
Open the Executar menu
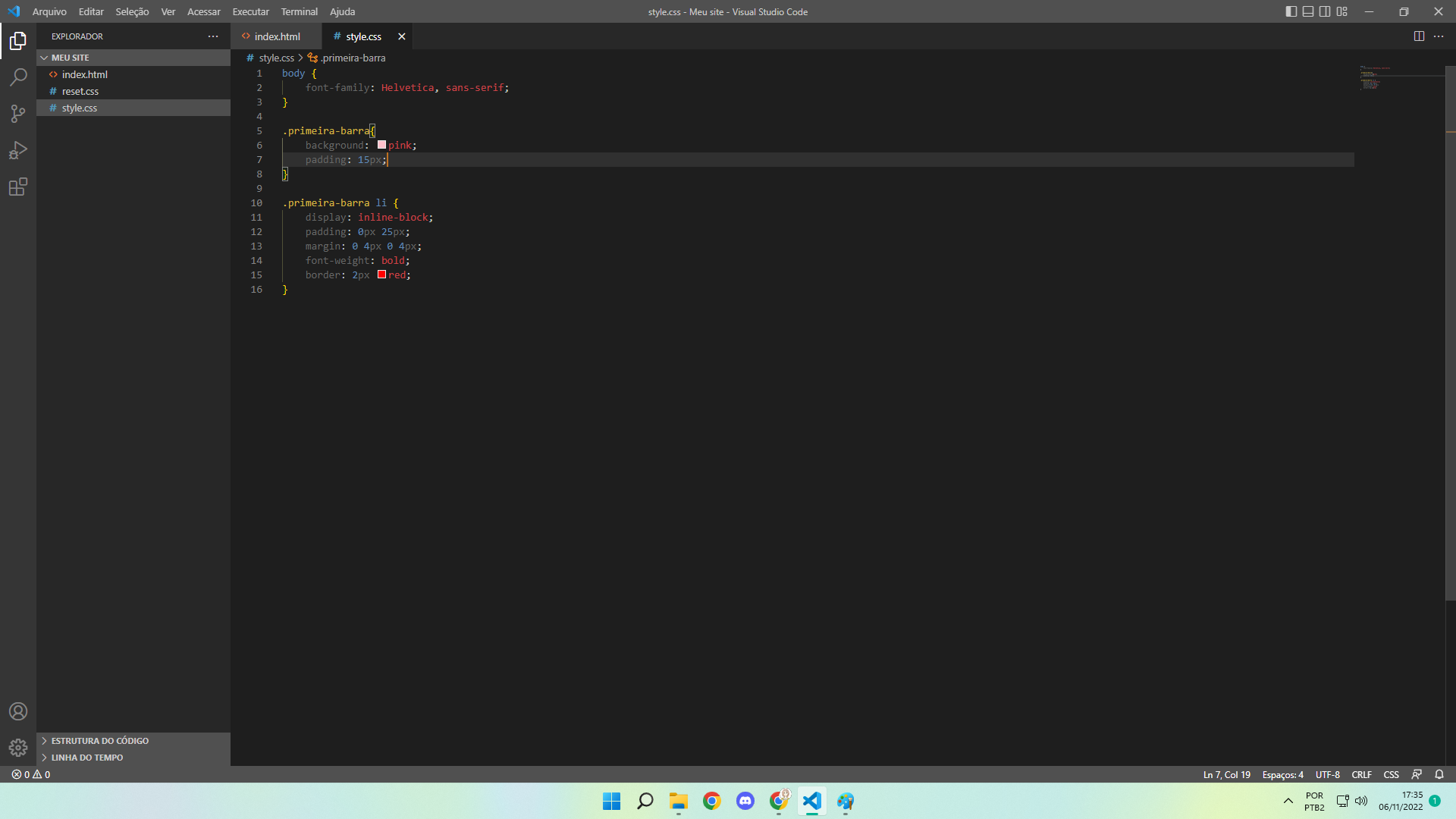251,11
